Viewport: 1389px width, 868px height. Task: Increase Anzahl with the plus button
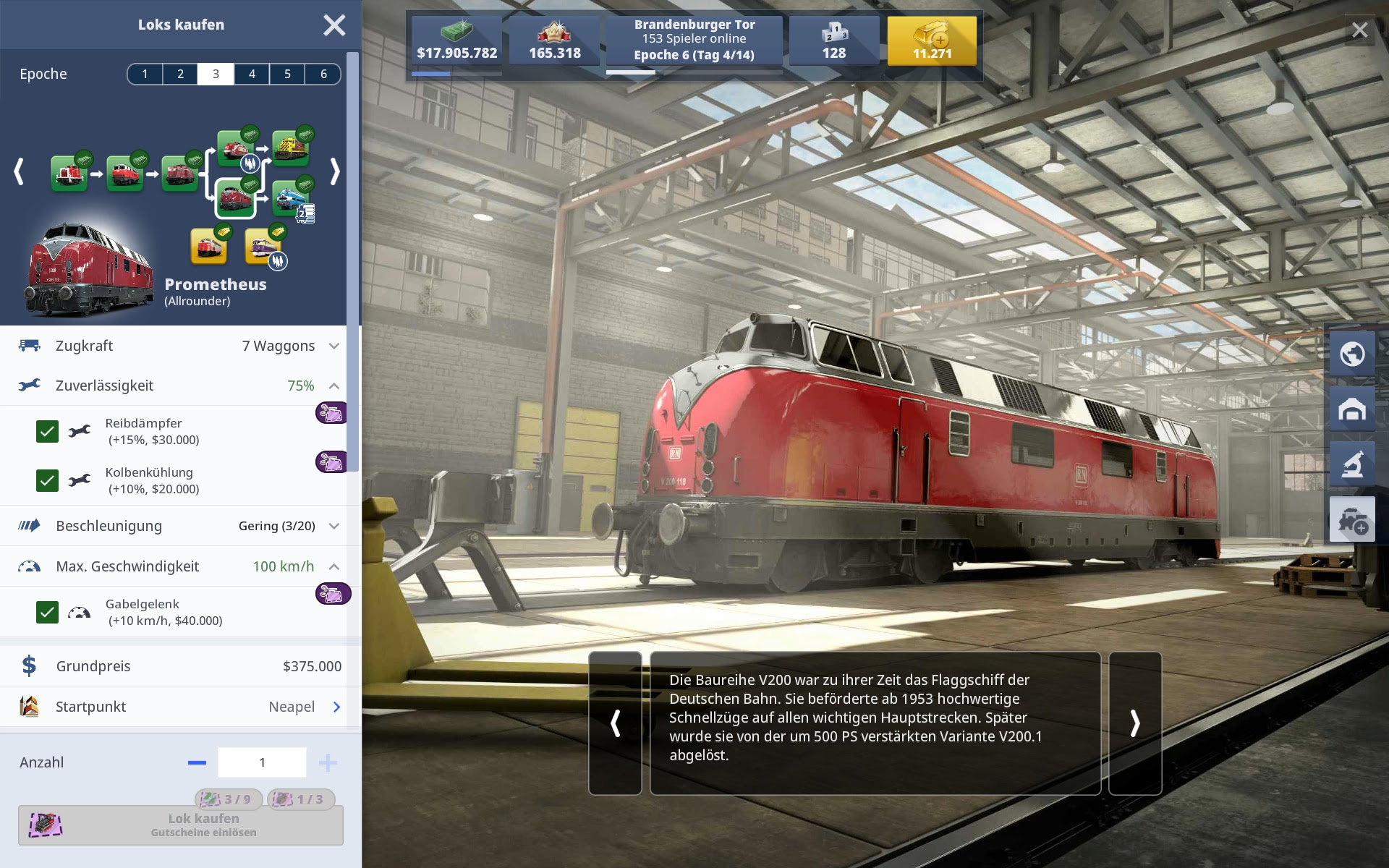pos(328,762)
